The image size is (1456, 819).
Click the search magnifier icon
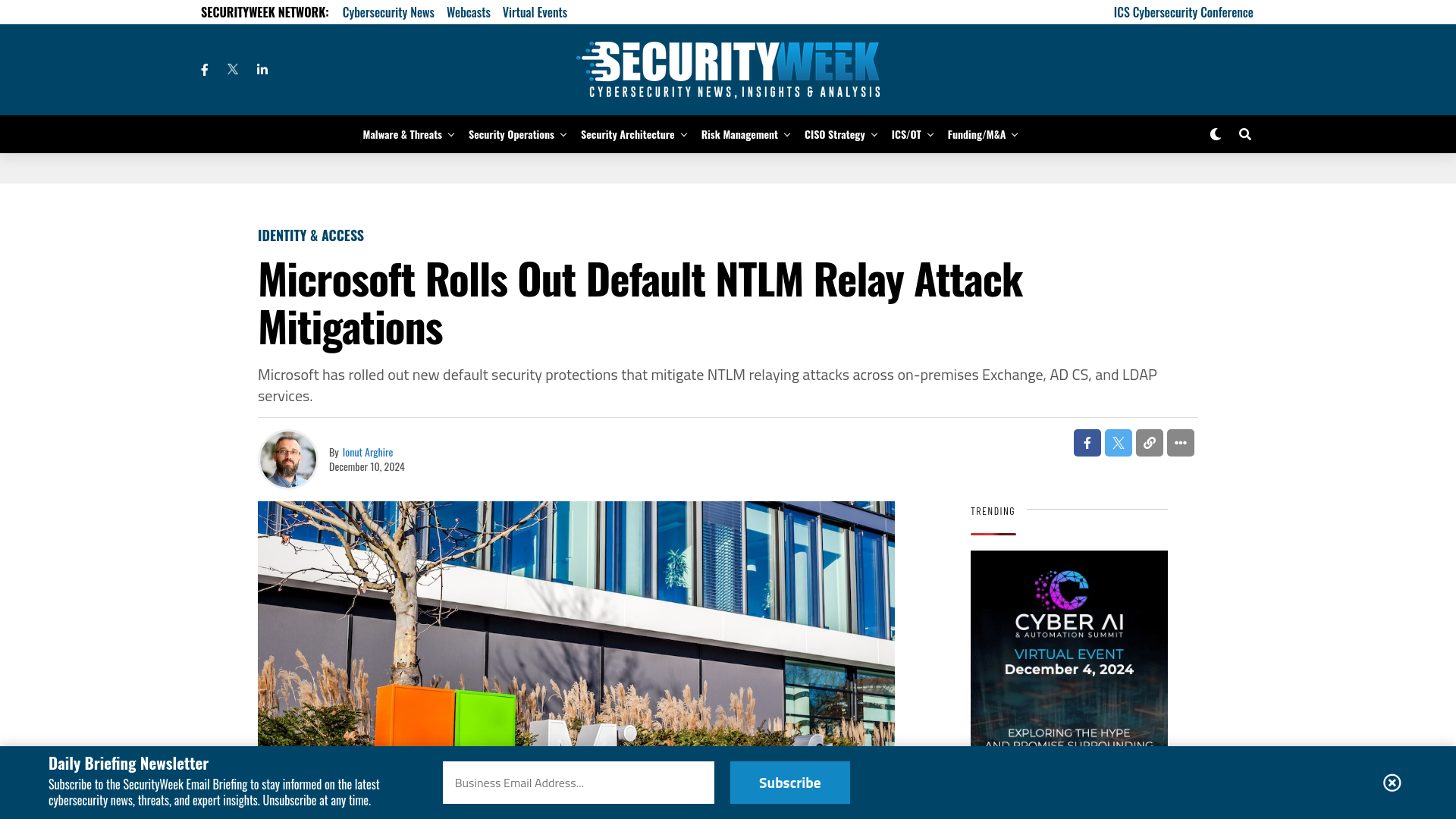1245,134
